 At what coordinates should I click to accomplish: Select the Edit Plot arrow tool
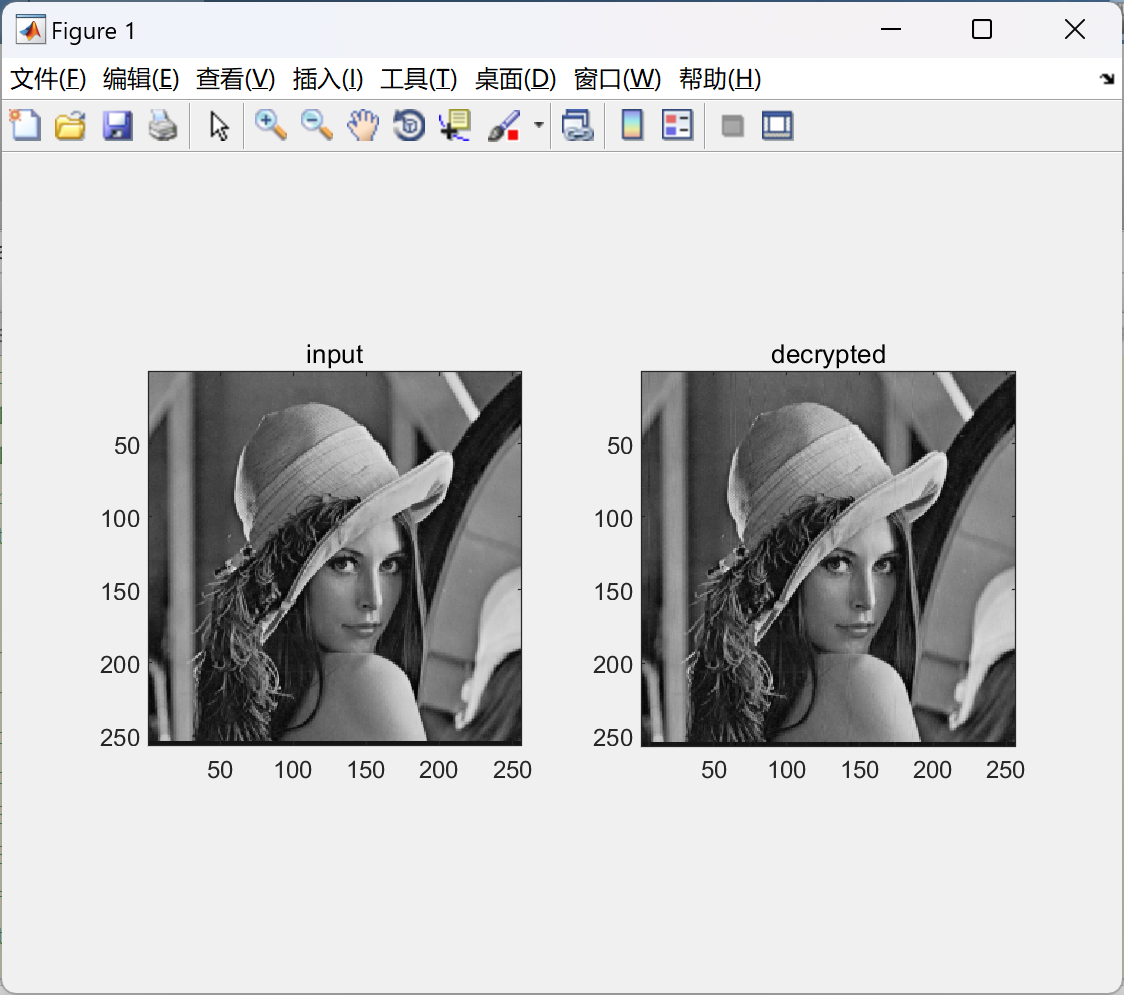click(x=219, y=125)
